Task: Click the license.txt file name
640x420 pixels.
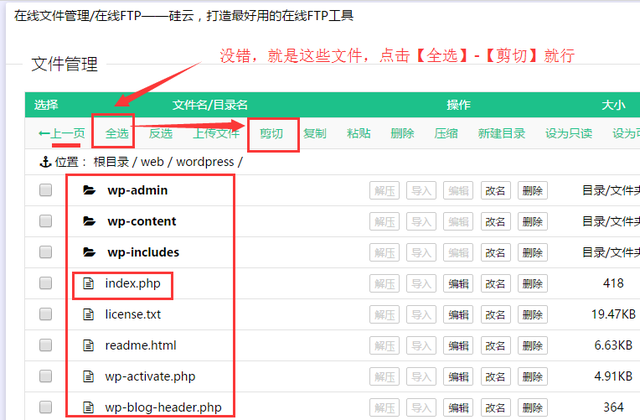Action: pyautogui.click(x=133, y=314)
